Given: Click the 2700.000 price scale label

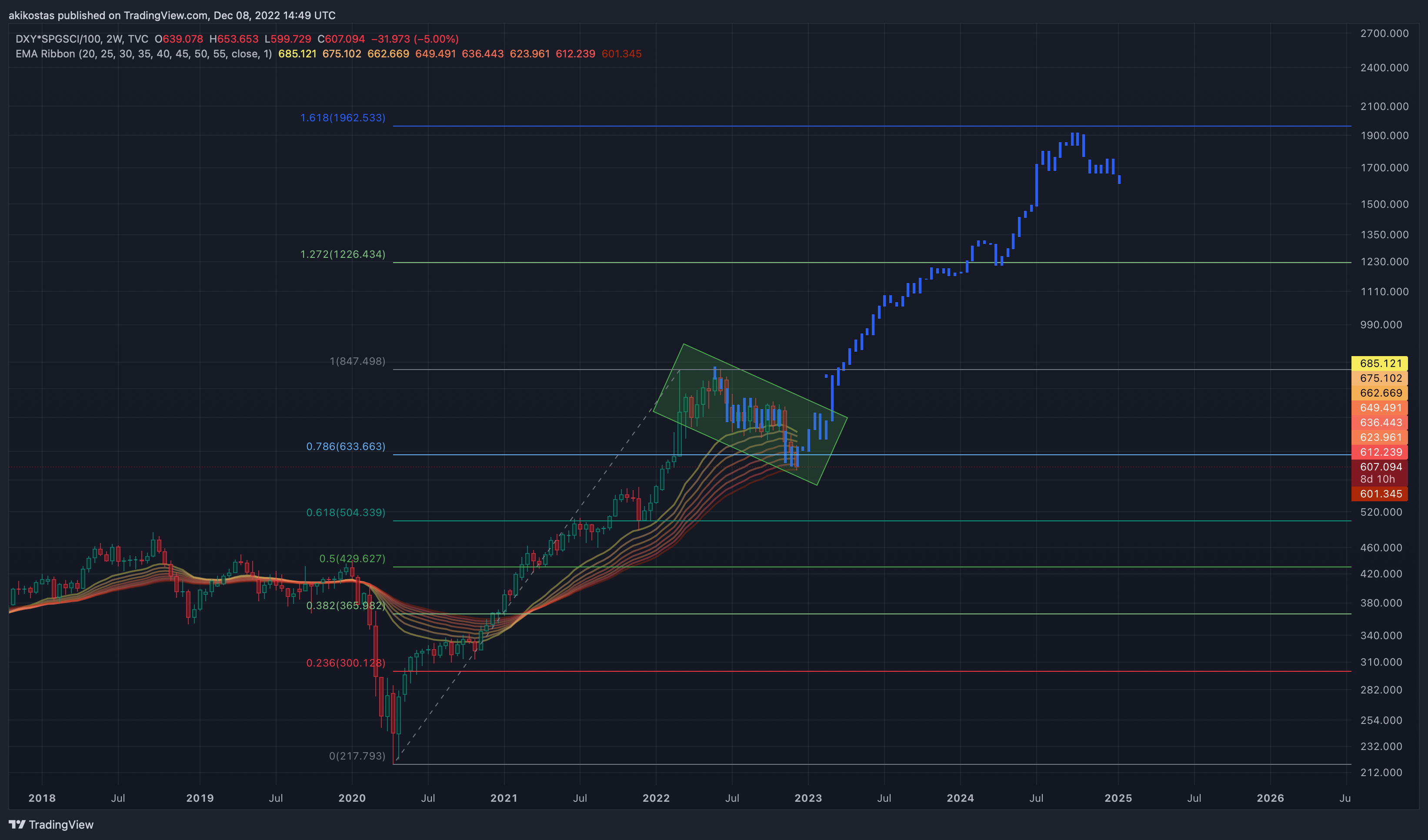Looking at the screenshot, I should (x=1385, y=33).
